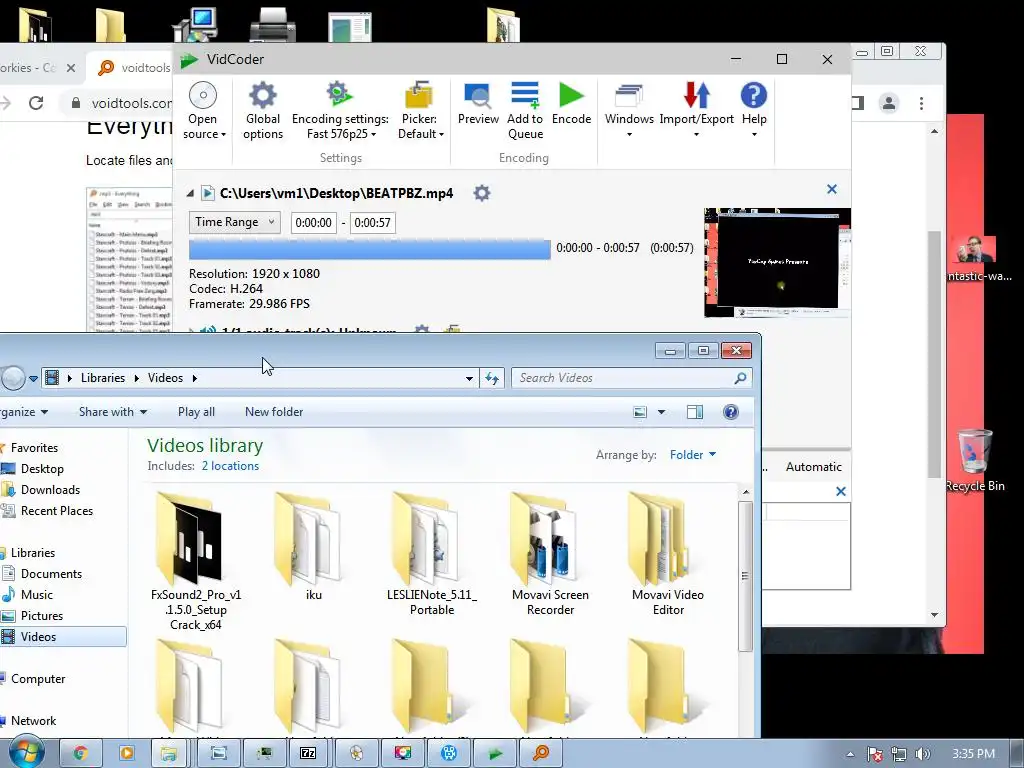Select the Movavi Screen Recorder folder
The height and width of the screenshot is (768, 1024).
550,554
